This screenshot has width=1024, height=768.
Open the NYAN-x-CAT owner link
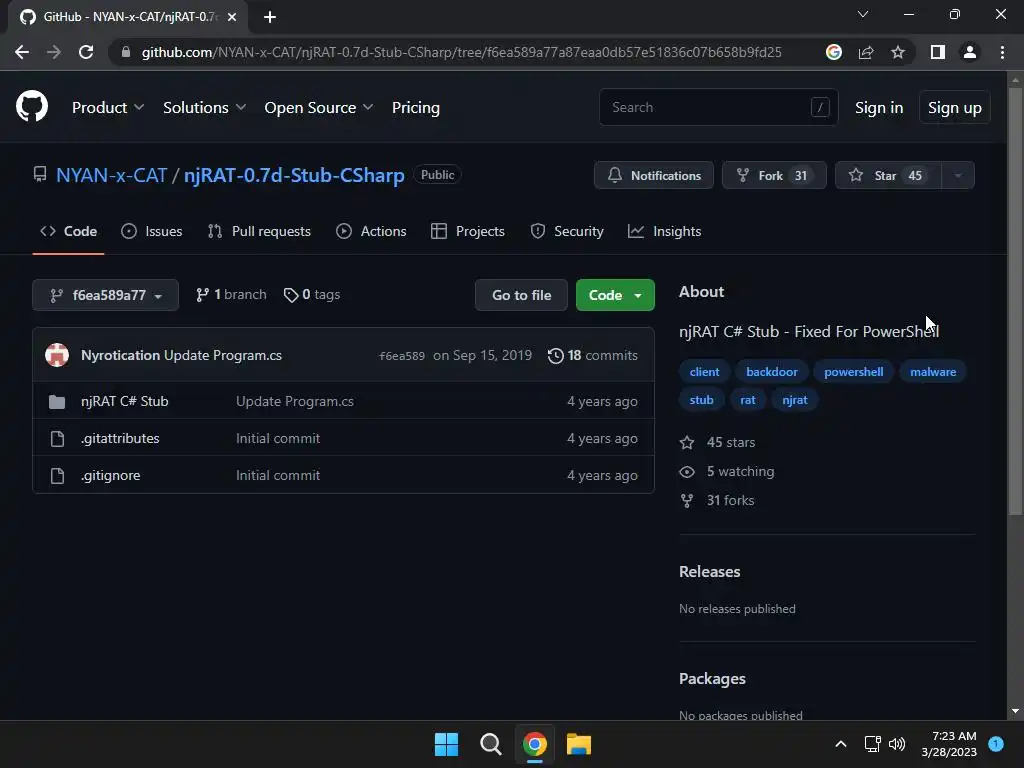[x=111, y=176]
